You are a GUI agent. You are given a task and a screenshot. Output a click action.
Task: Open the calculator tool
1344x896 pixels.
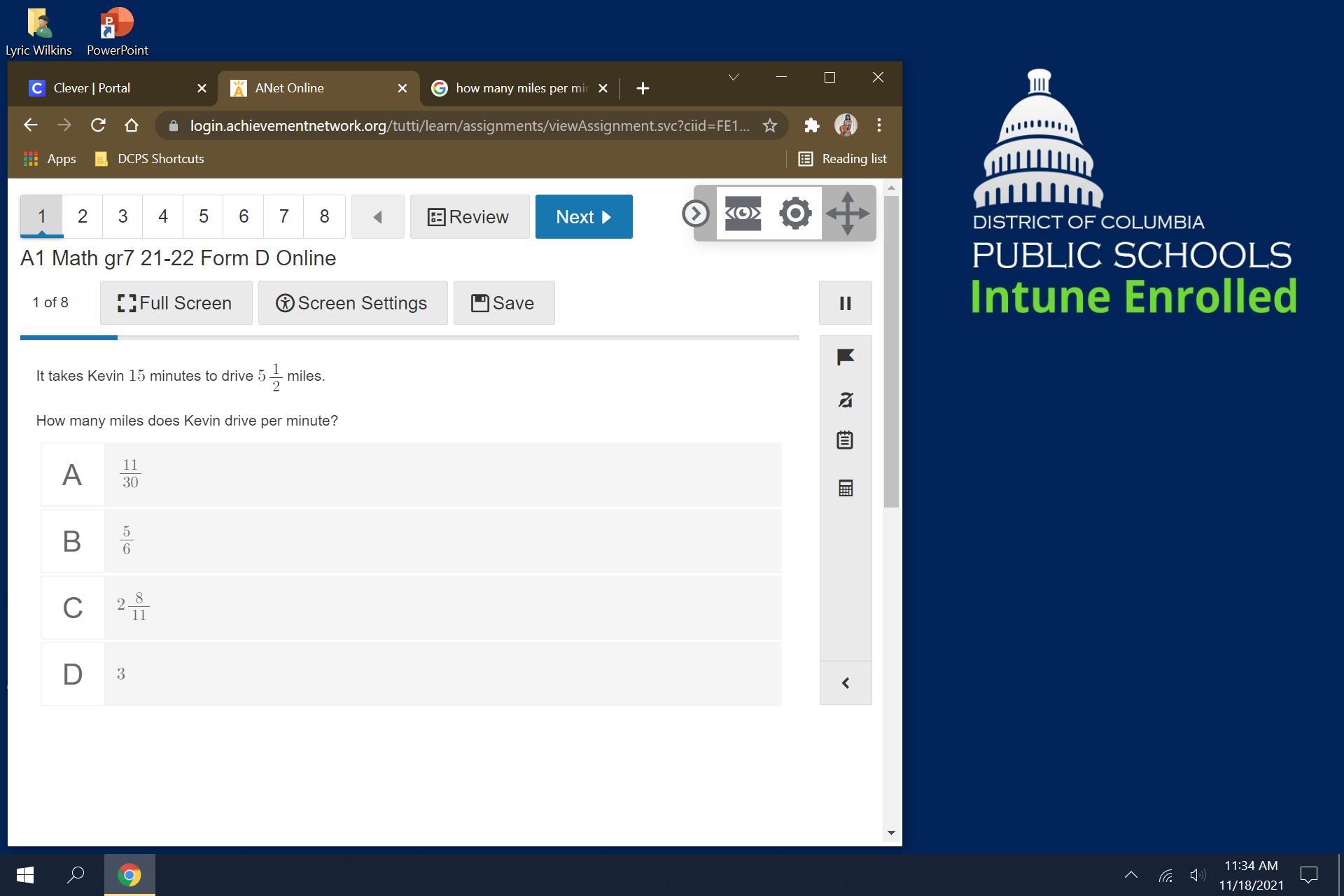click(845, 488)
